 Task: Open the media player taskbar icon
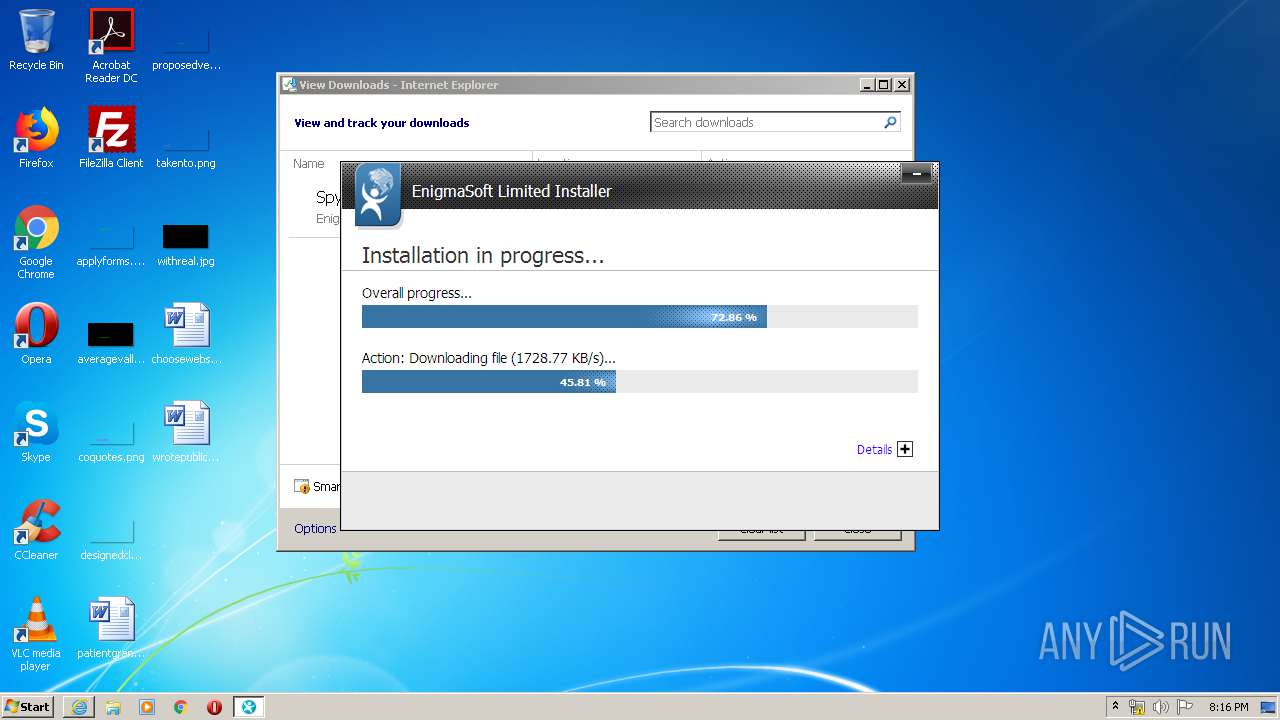[x=147, y=707]
